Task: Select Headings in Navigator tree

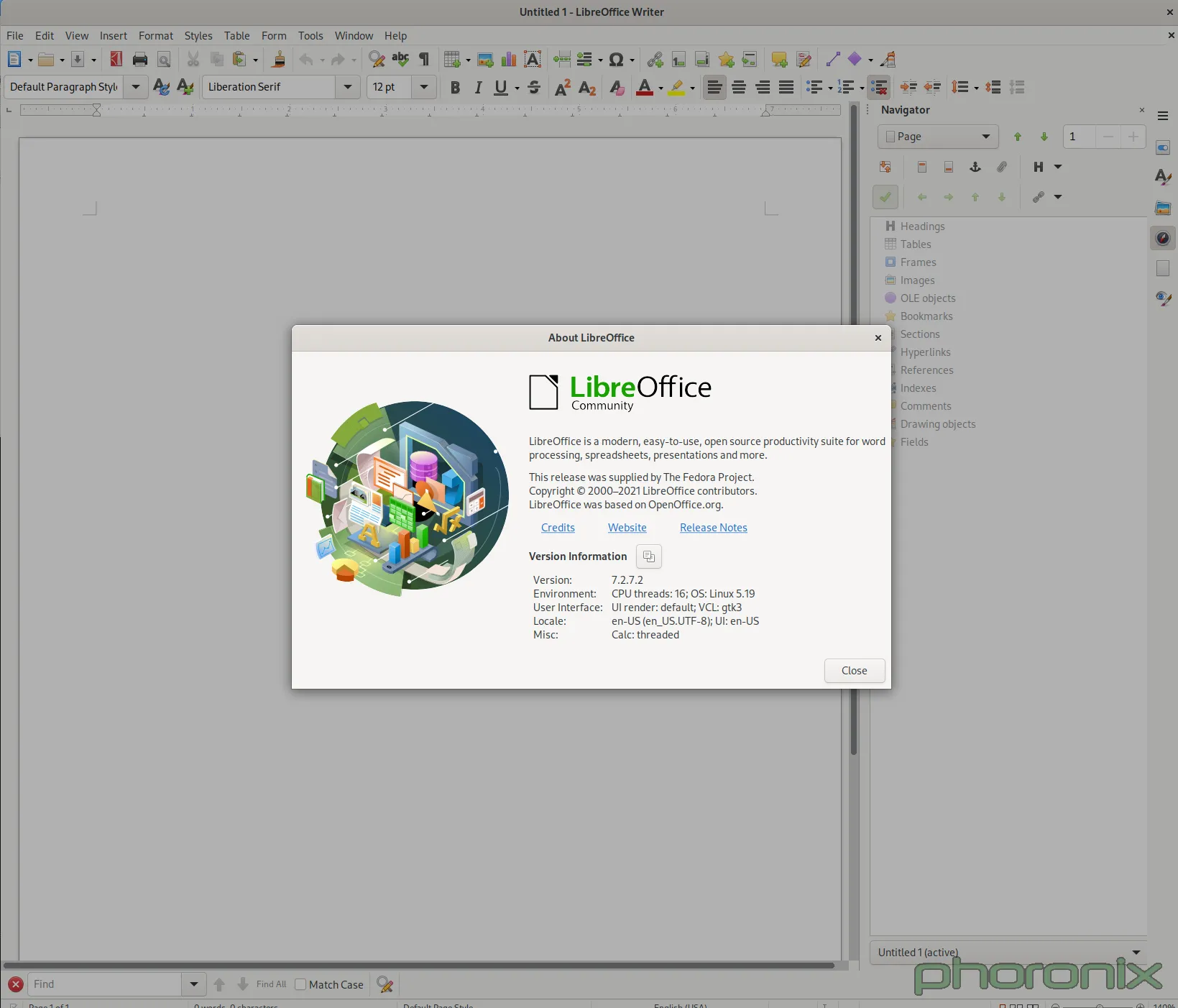Action: (x=922, y=226)
